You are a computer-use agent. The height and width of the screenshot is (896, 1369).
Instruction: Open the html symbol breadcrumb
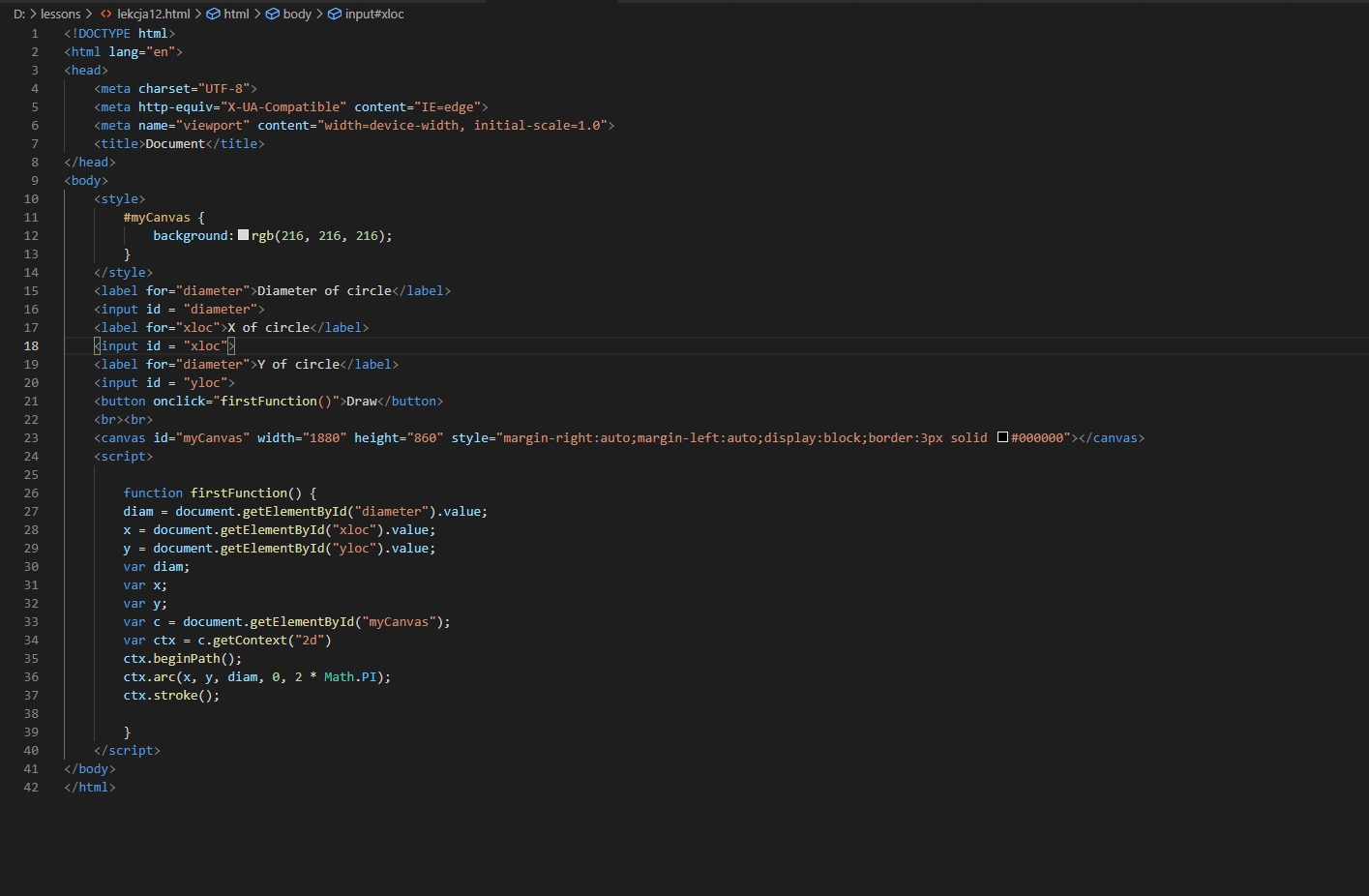pos(236,15)
